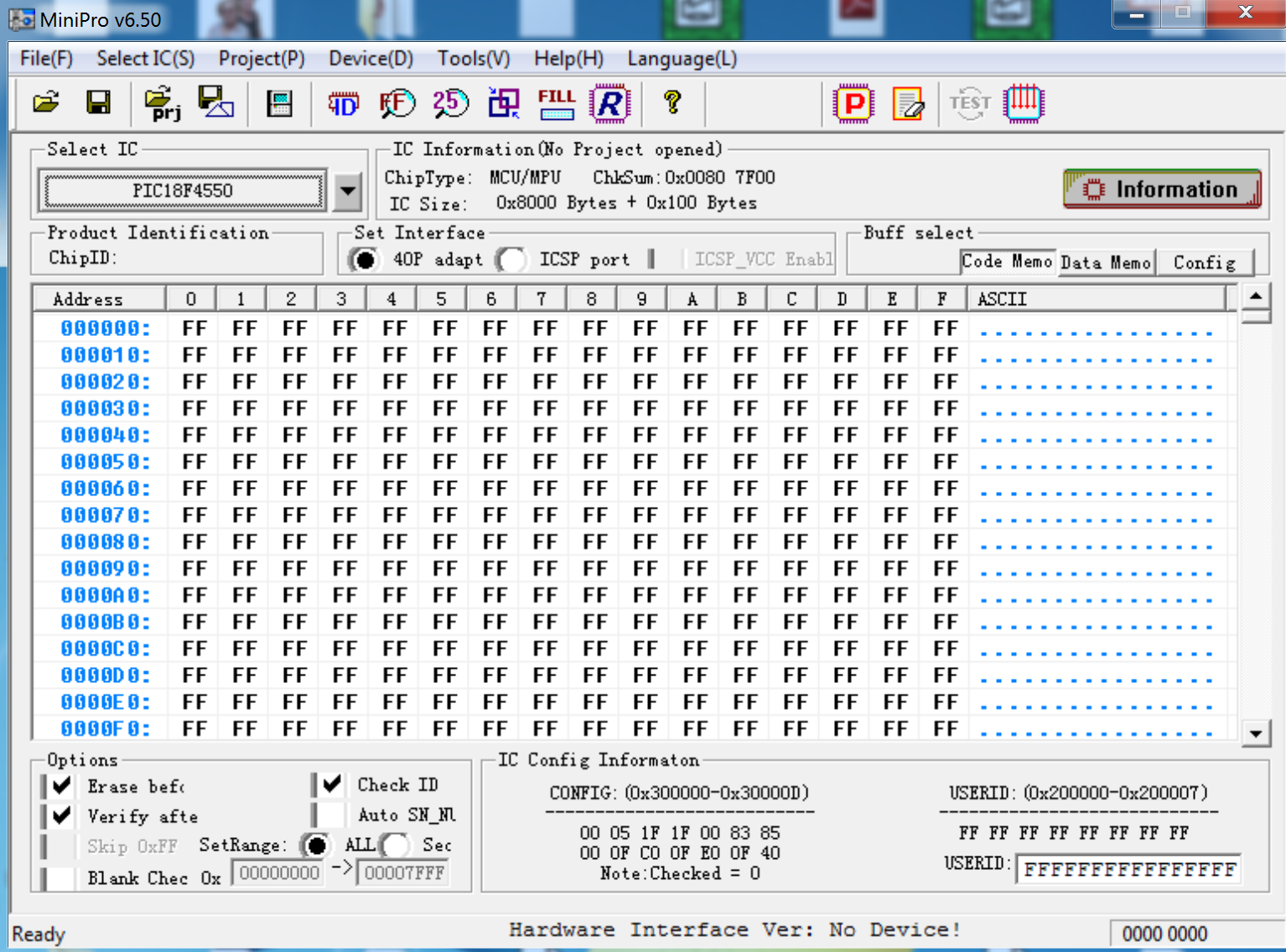
Task: Click the ASCII column header
Action: [x=1097, y=298]
